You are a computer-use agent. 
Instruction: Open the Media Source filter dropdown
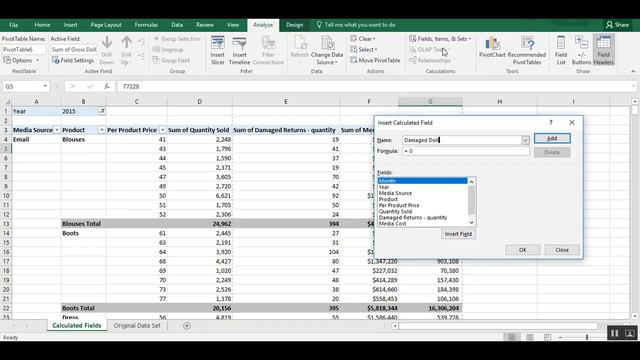(57, 130)
